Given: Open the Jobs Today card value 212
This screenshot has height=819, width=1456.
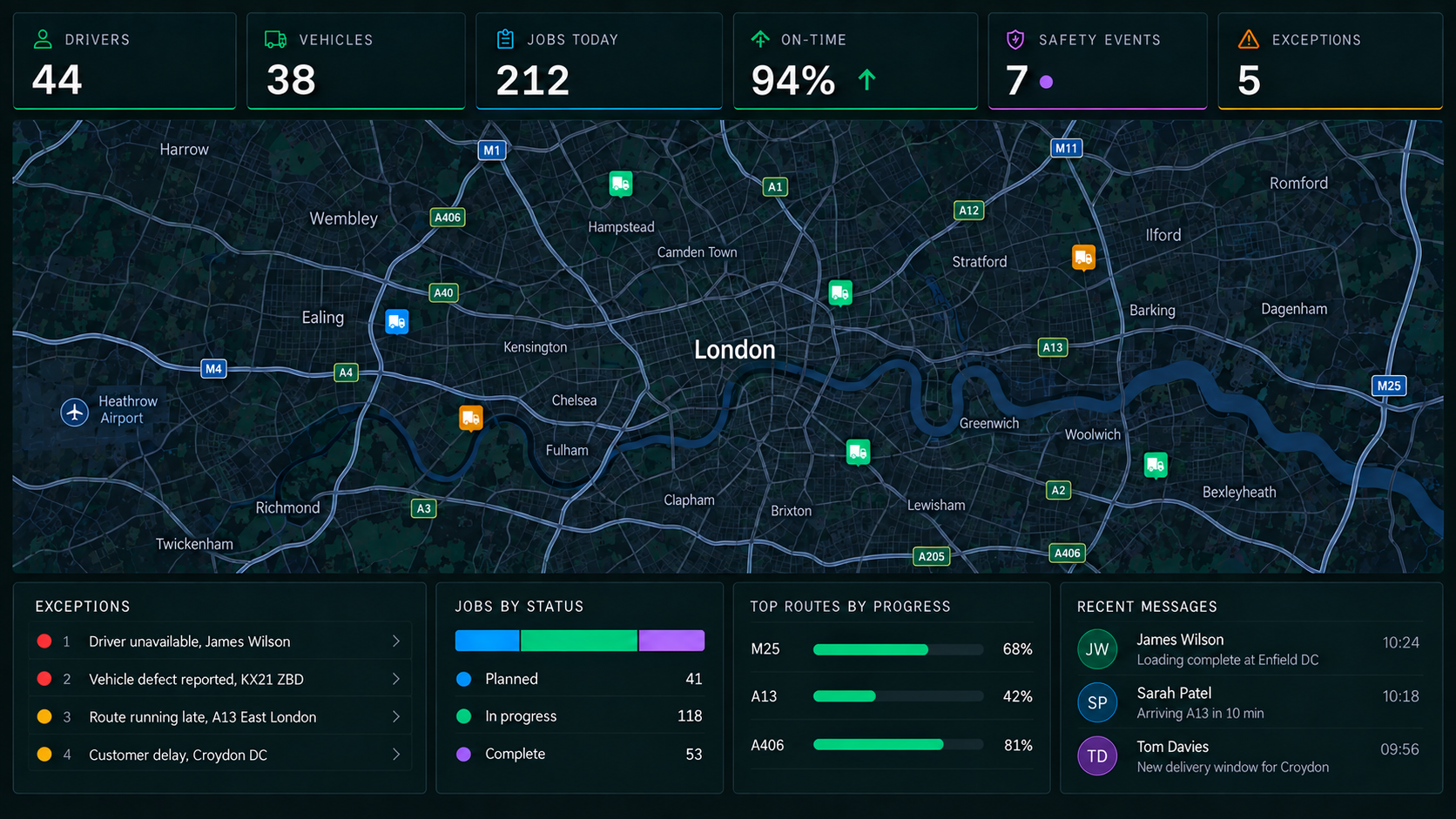Looking at the screenshot, I should pyautogui.click(x=532, y=80).
